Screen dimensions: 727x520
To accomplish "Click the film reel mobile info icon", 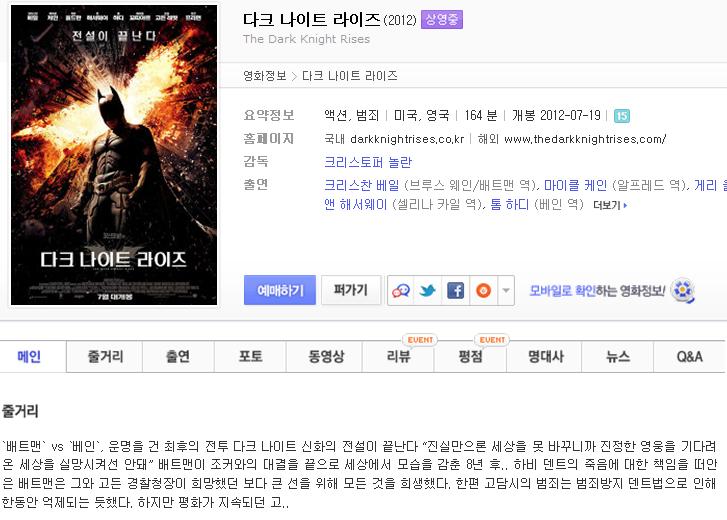I will point(683,291).
